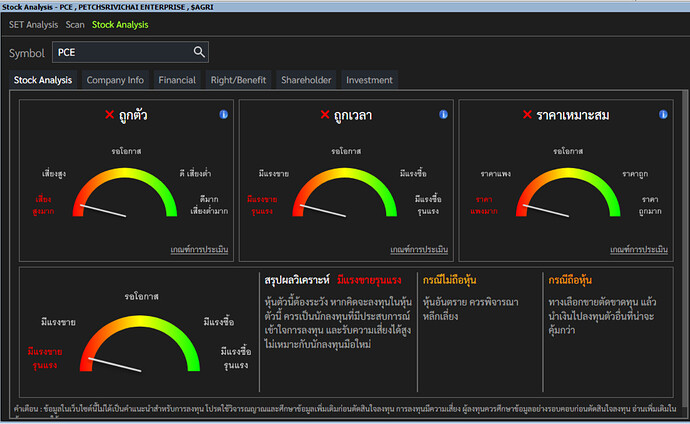Open info icon on ถูกเวลา panel
The height and width of the screenshot is (424, 690).
443,114
